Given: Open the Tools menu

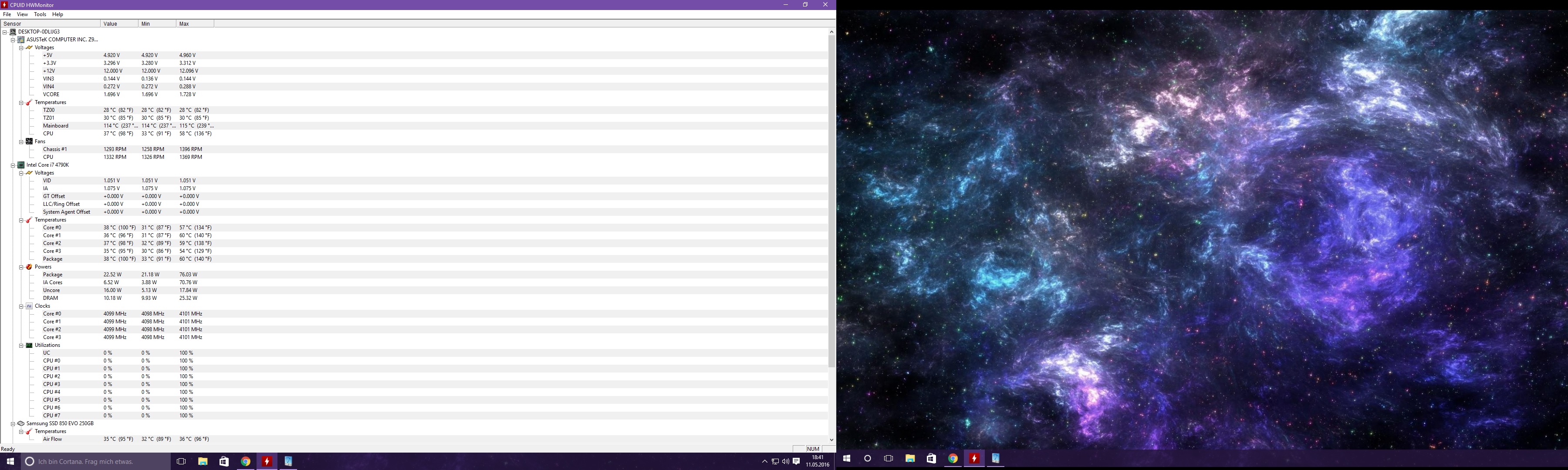Looking at the screenshot, I should click(40, 15).
